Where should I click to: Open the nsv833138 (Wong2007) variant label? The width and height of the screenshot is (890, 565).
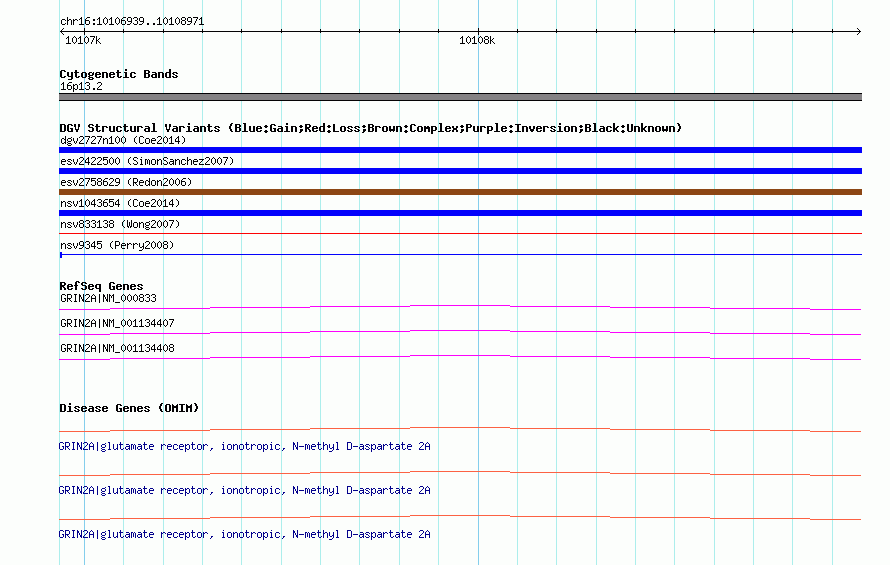[120, 224]
